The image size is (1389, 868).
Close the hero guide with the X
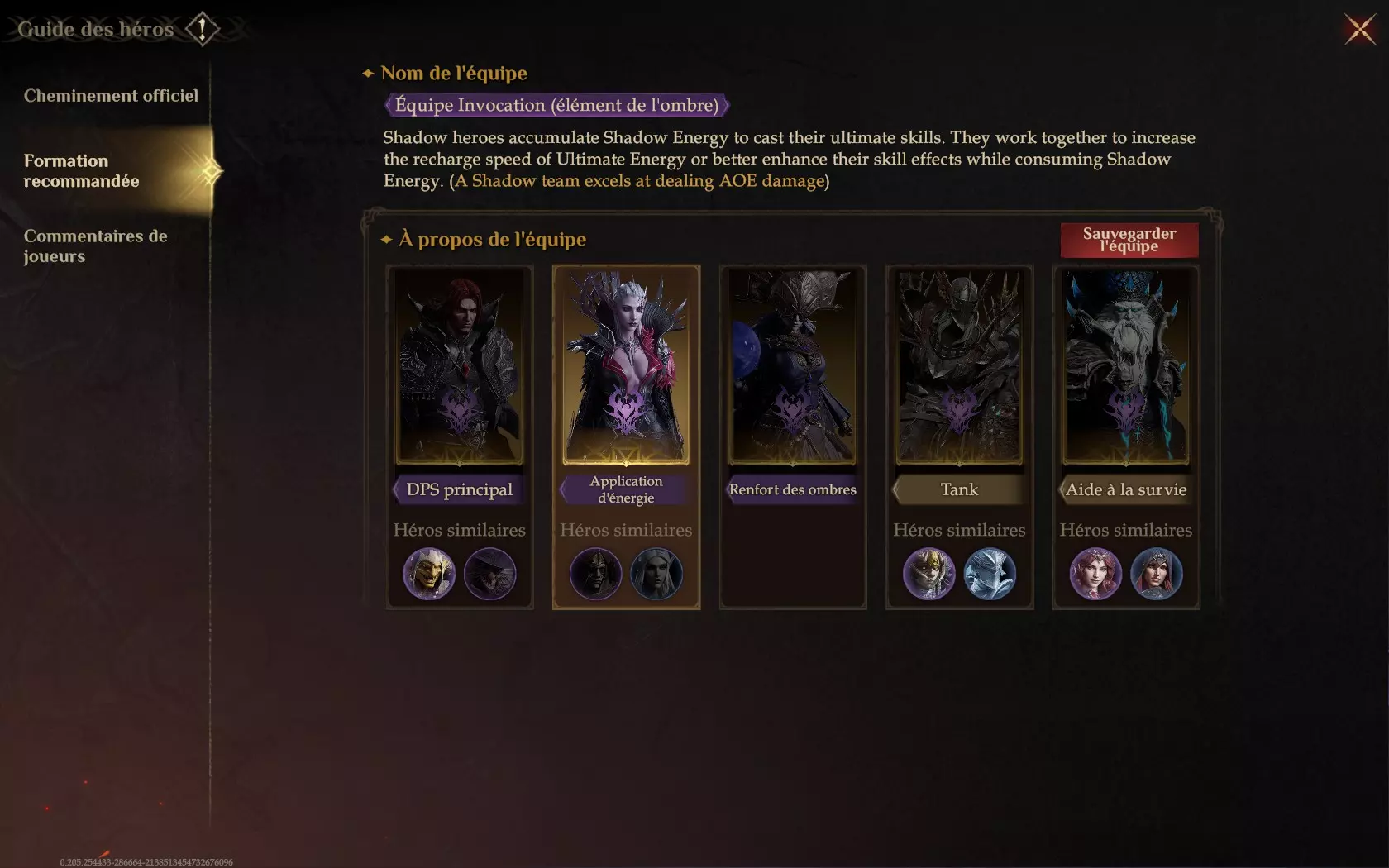tap(1359, 30)
